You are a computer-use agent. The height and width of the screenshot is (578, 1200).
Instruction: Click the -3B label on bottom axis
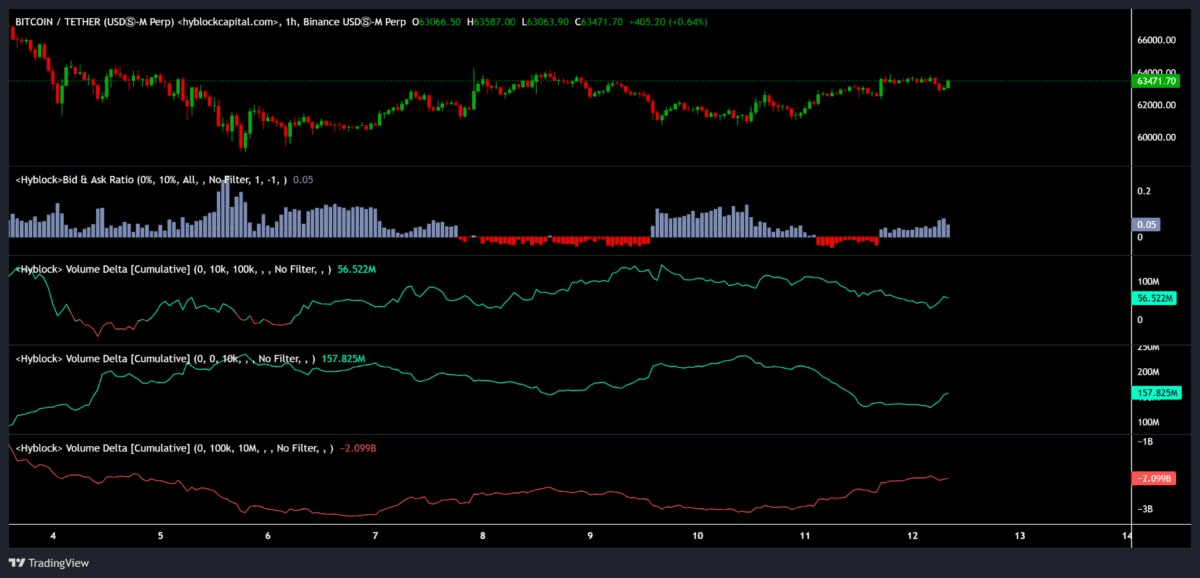pyautogui.click(x=1146, y=509)
